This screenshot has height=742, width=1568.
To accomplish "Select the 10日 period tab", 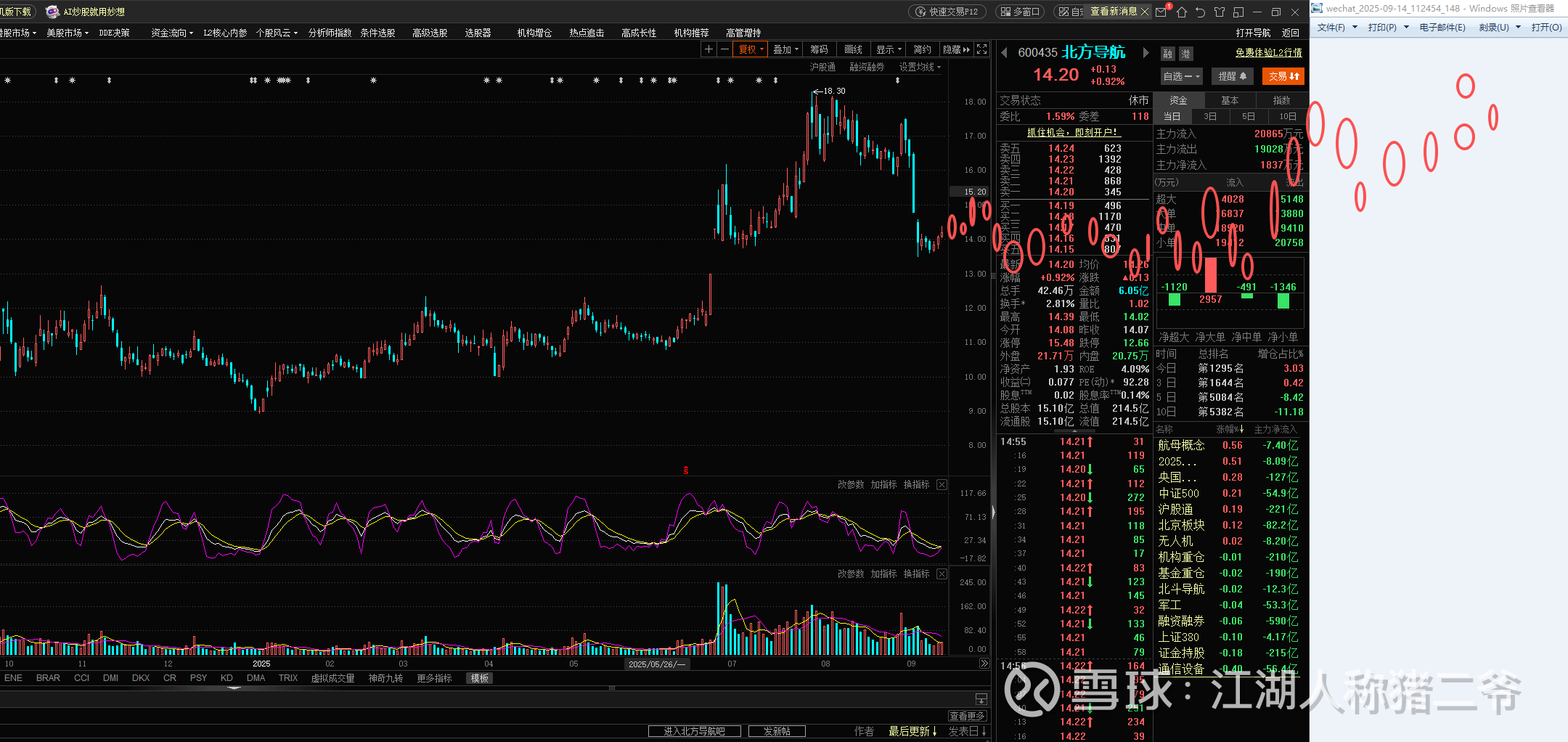I will point(1288,116).
